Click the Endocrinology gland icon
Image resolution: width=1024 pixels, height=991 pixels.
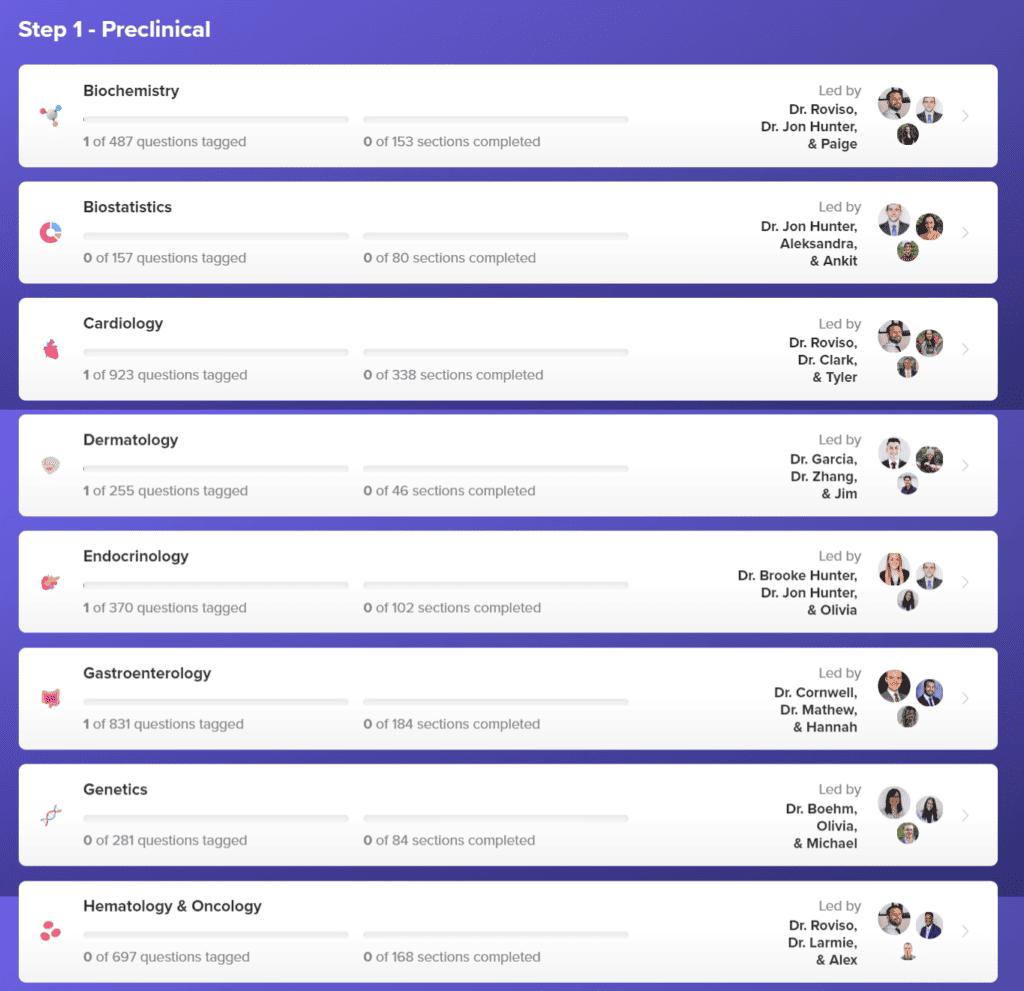pos(50,582)
